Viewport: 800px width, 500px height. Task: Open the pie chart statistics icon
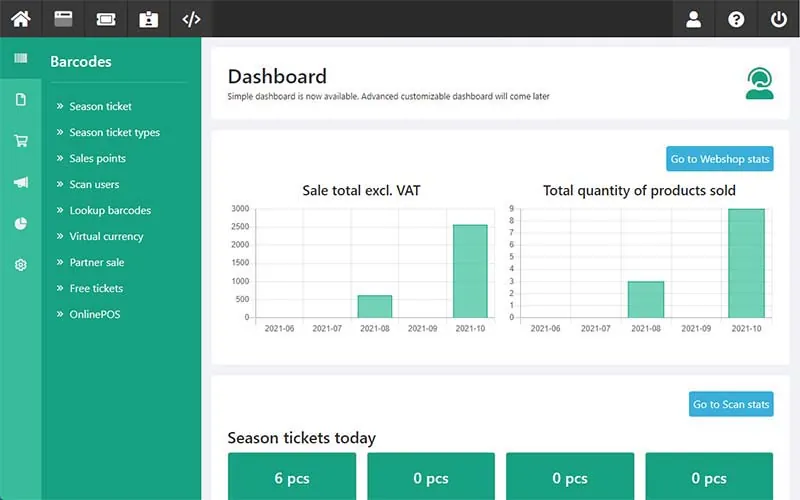pos(21,223)
